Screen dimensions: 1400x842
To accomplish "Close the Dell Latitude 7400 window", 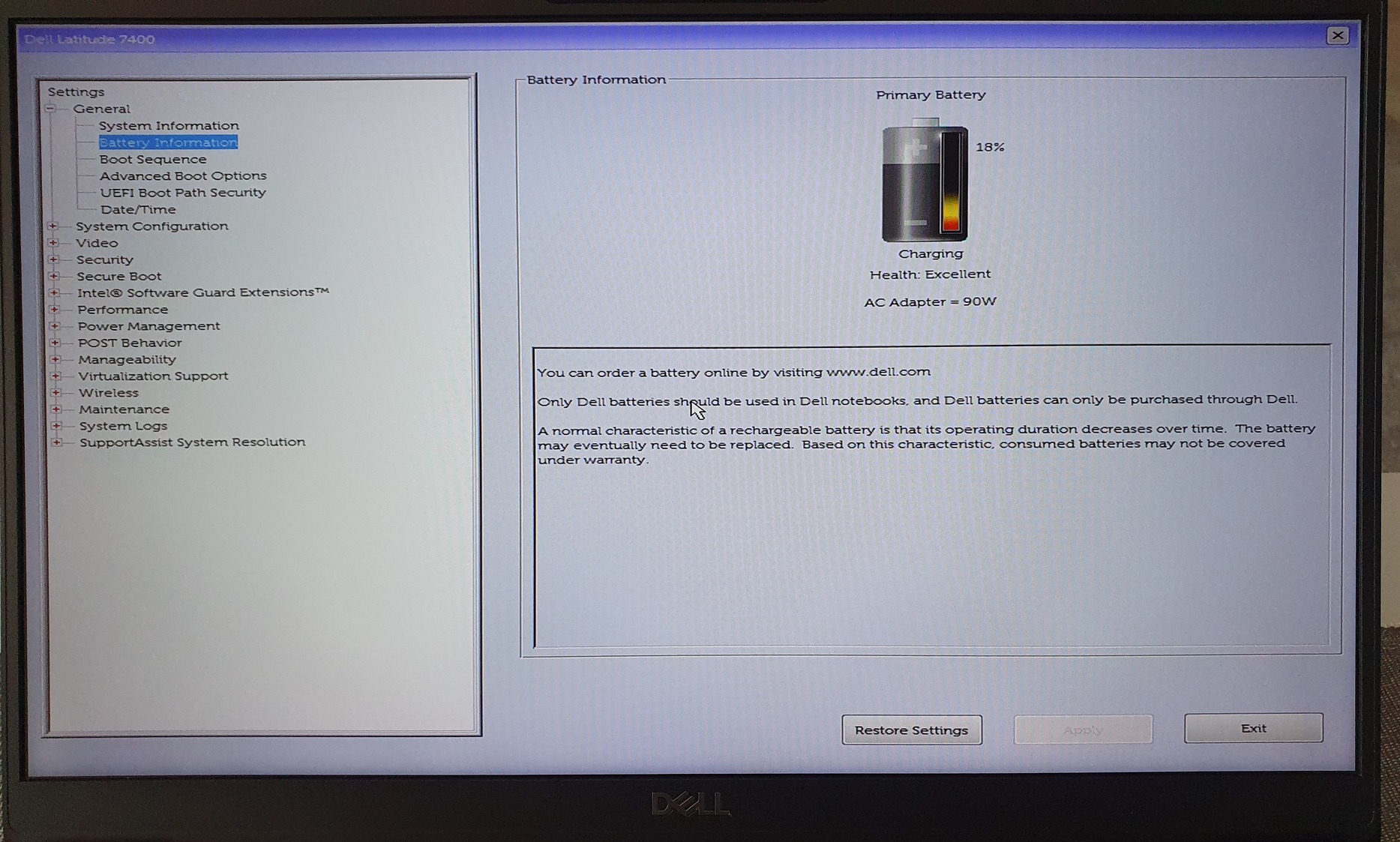I will (1338, 35).
